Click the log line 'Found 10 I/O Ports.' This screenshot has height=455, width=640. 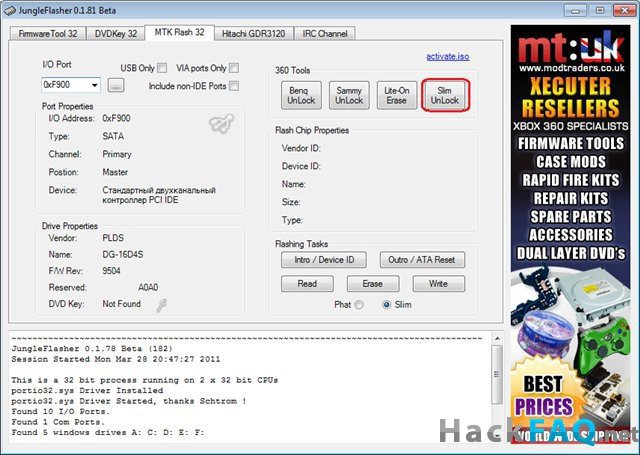point(61,411)
